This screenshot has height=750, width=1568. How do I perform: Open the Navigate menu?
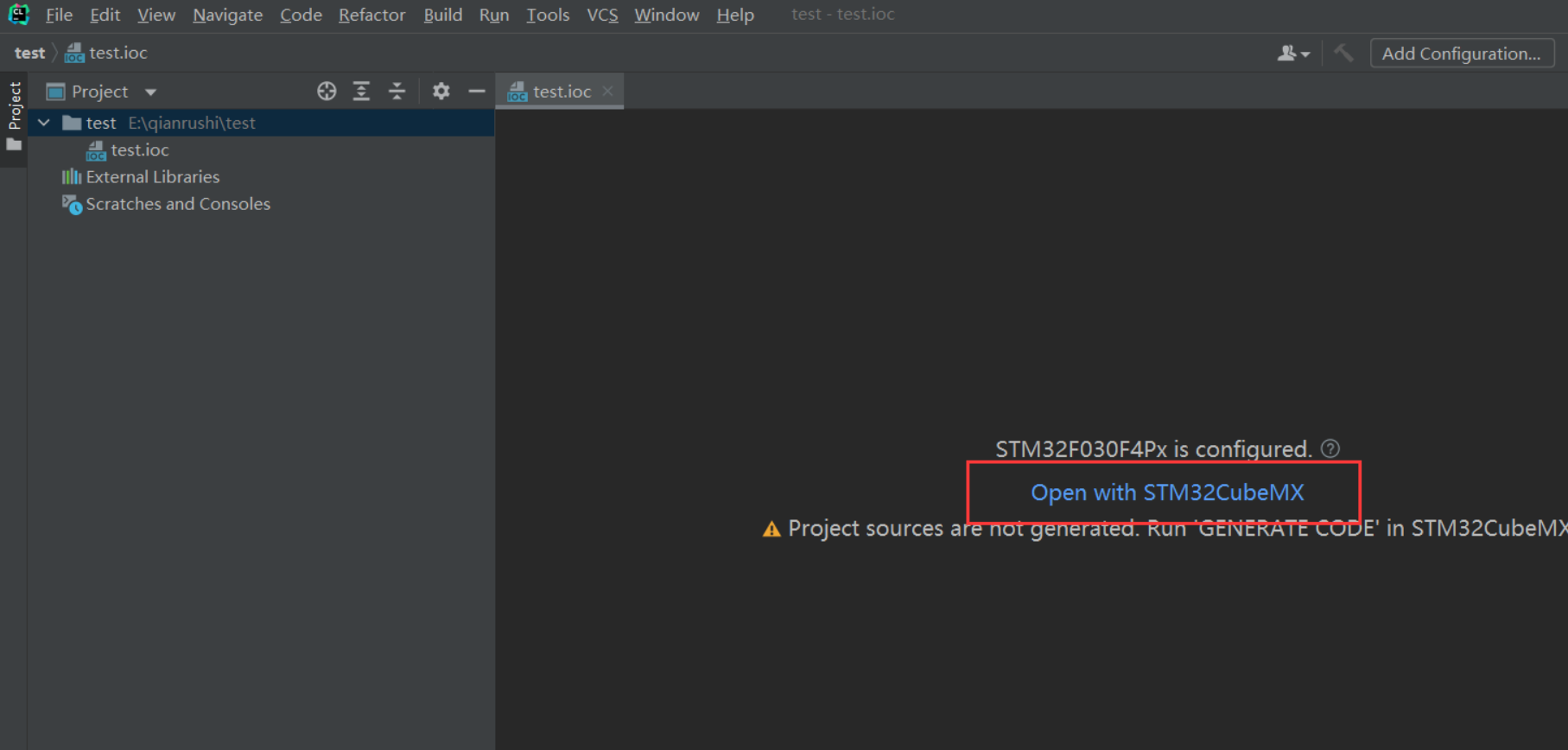(x=227, y=15)
